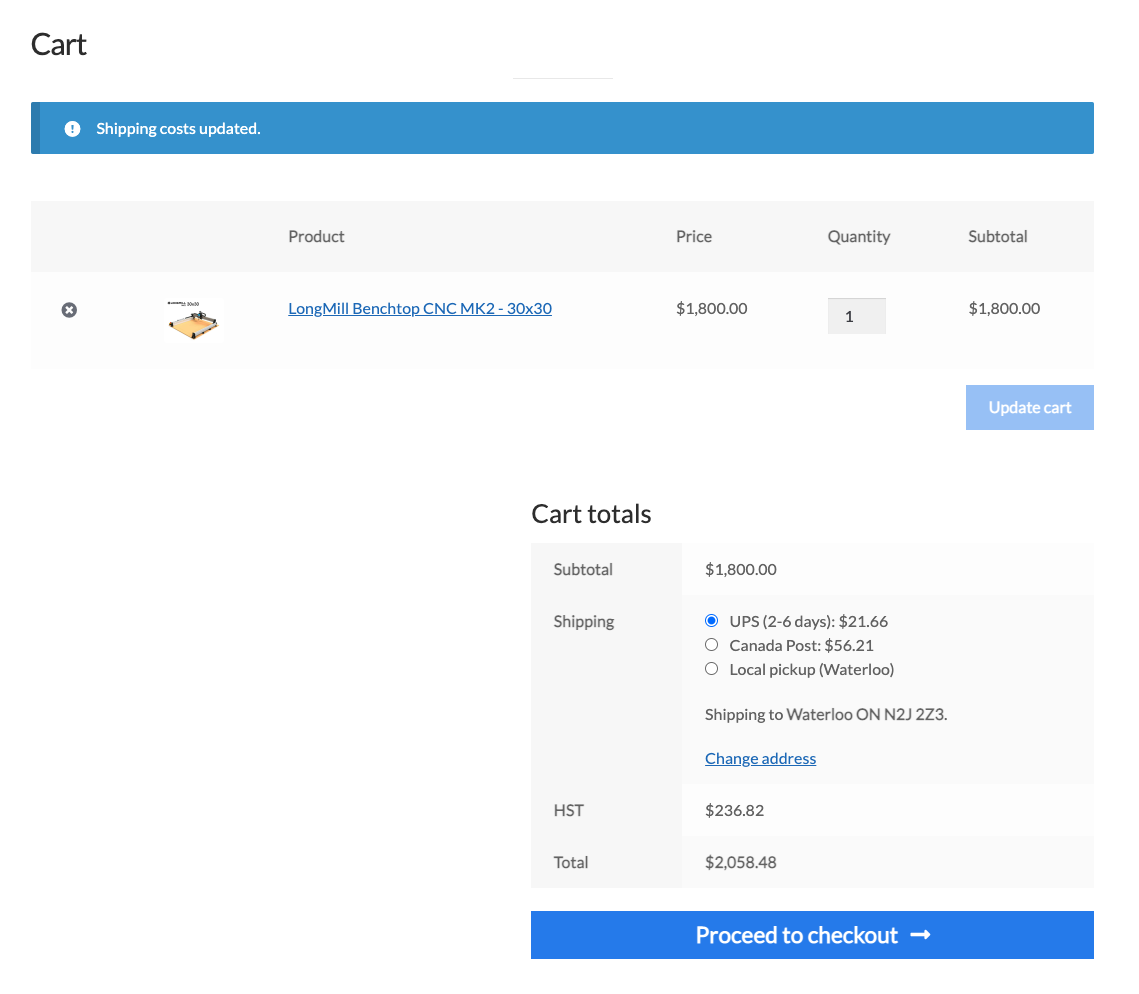Select Local pickup (Waterloo) option
Screen dimensions: 1139x994
[711, 668]
